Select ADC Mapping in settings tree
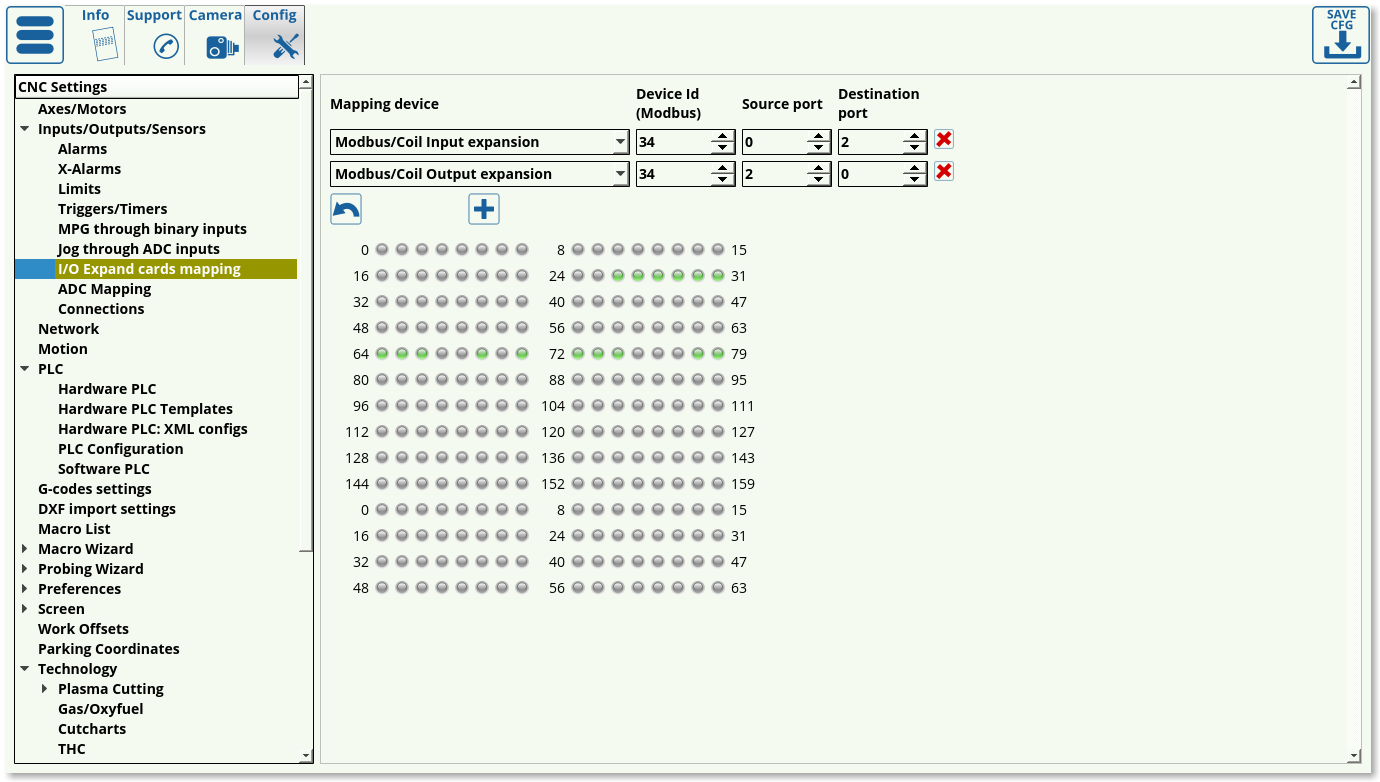This screenshot has width=1380, height=782. [104, 289]
